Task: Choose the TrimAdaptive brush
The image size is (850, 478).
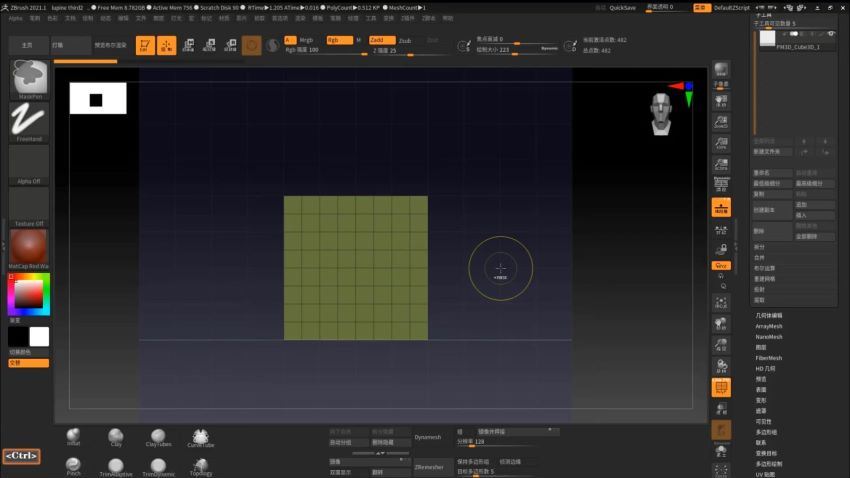Action: 116,467
